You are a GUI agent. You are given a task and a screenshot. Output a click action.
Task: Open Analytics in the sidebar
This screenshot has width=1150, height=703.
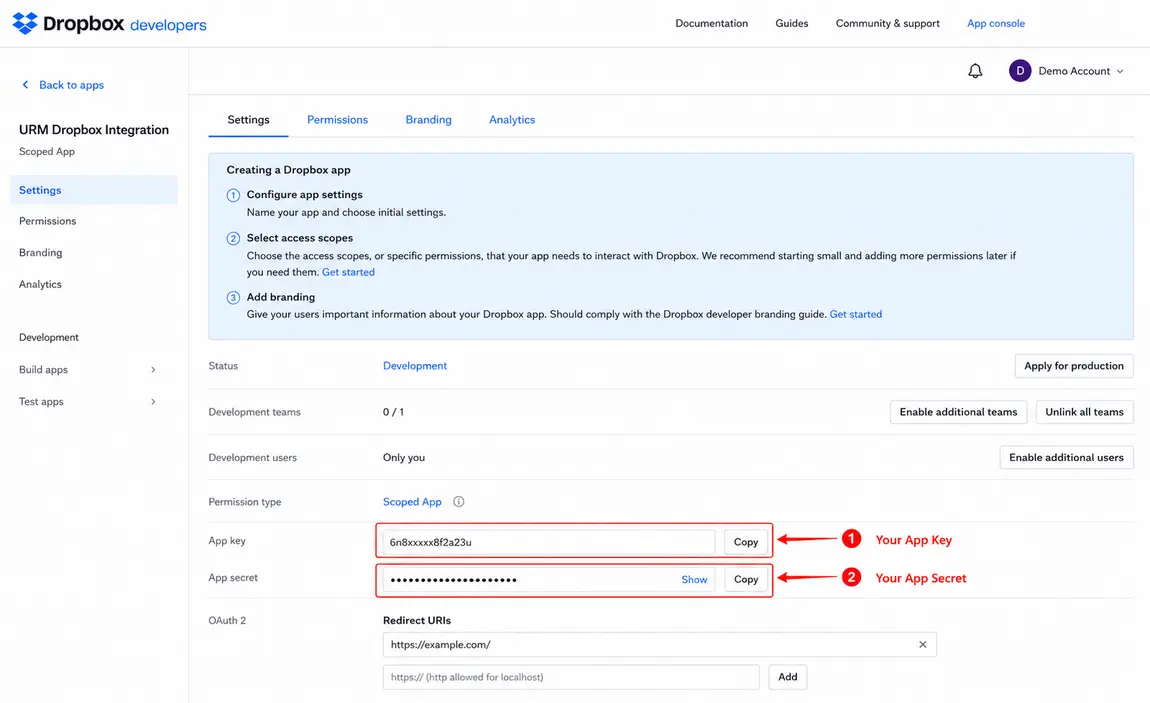[x=40, y=284]
